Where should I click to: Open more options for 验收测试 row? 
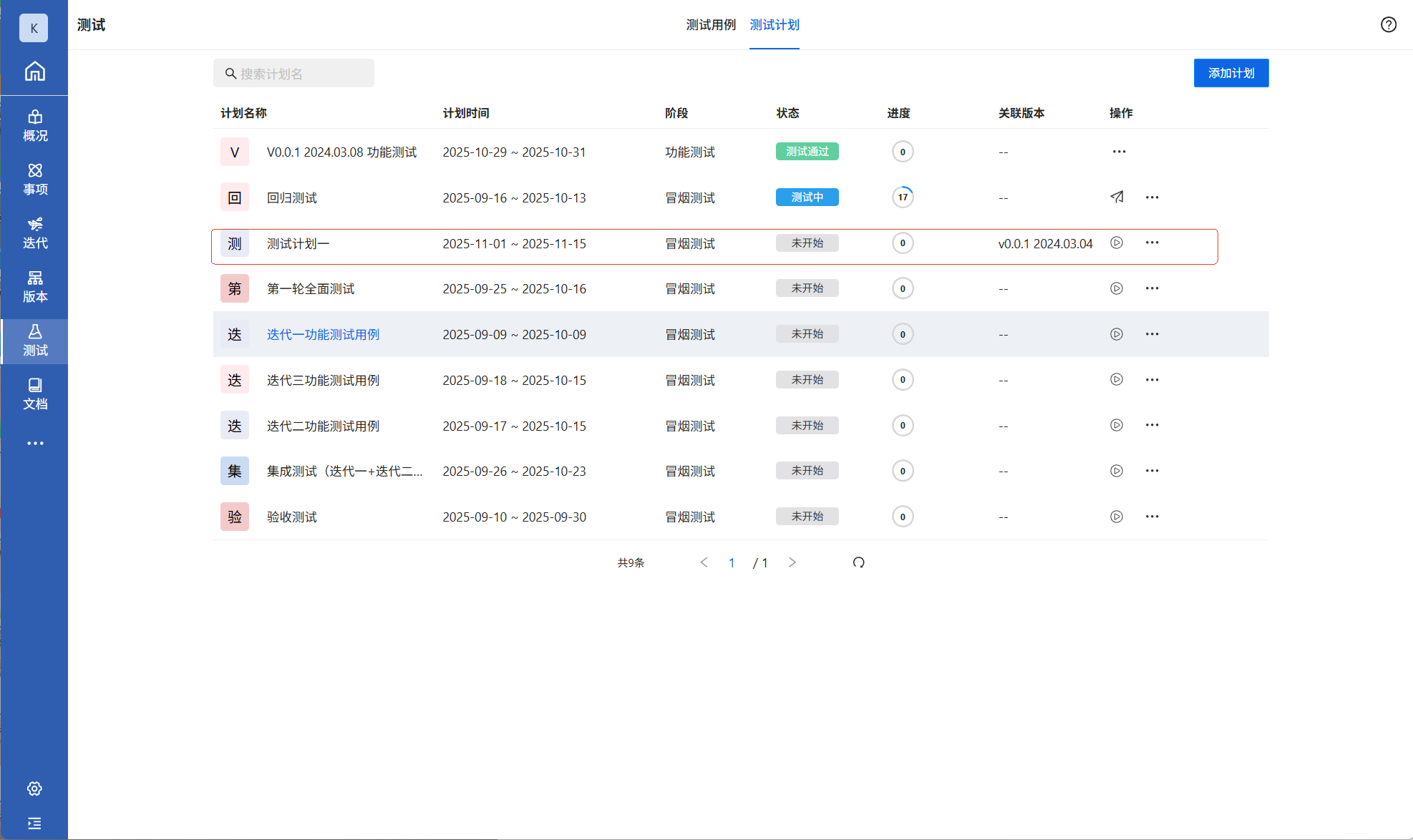[1151, 517]
